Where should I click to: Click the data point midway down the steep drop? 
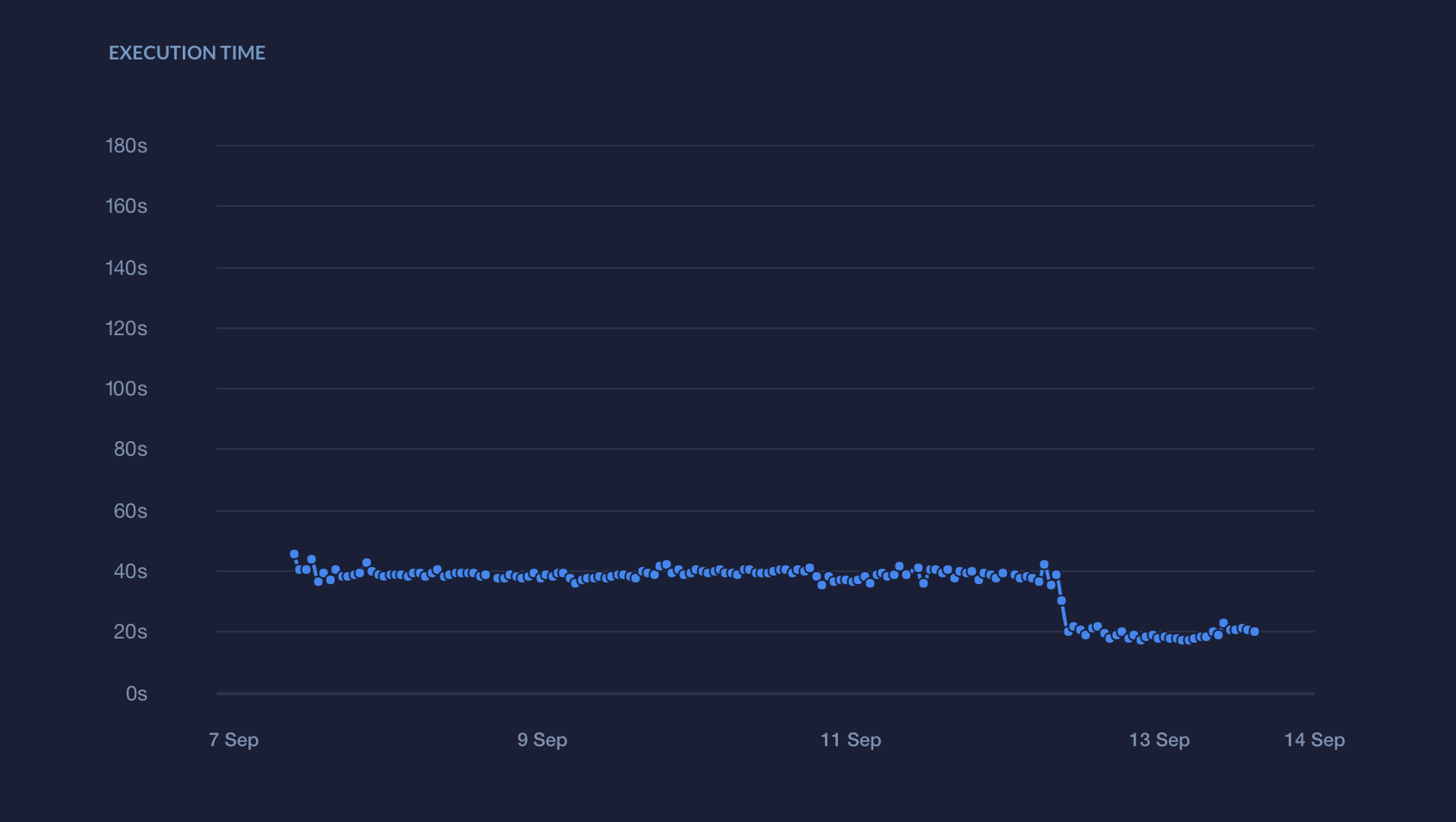tap(1061, 601)
